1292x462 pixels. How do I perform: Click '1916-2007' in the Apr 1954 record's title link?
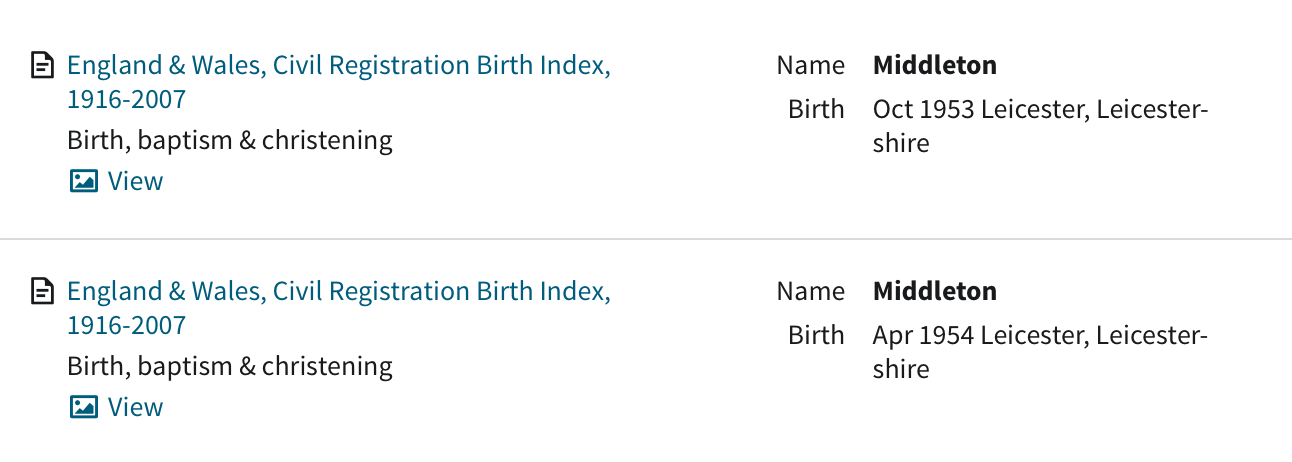[x=126, y=325]
